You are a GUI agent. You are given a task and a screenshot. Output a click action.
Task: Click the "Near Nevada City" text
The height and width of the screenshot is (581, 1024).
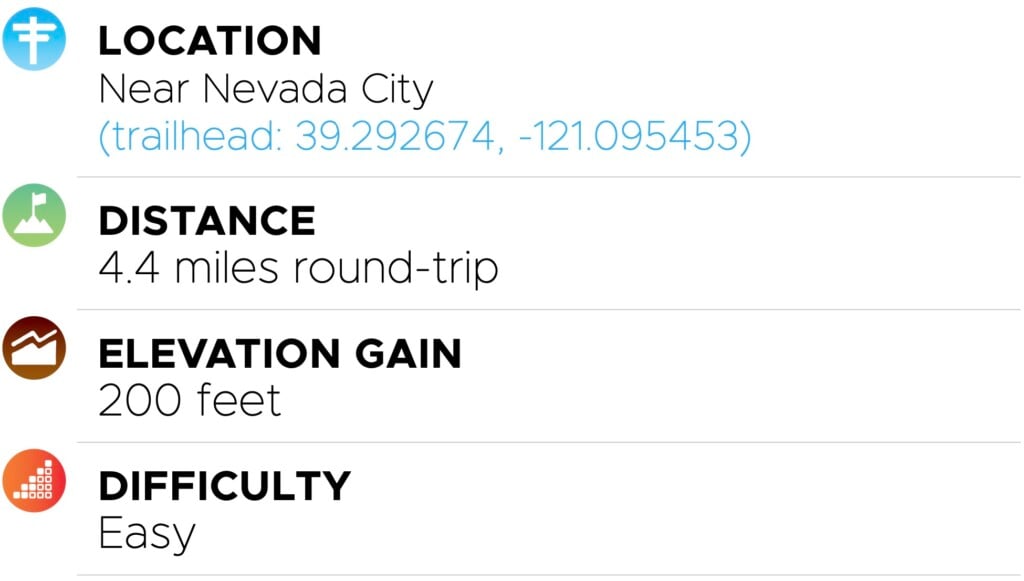point(266,90)
